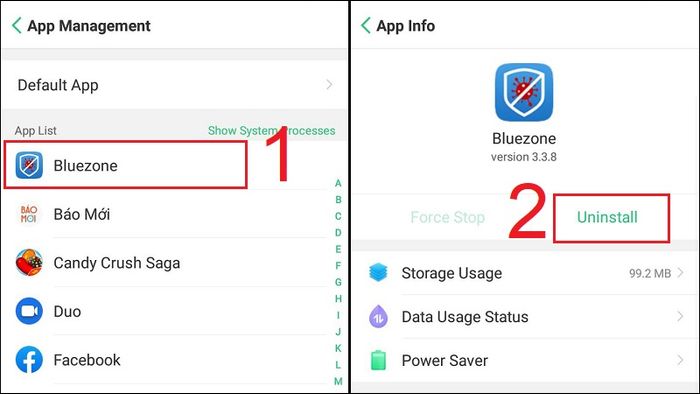Tap the Uninstall button
The width and height of the screenshot is (700, 394).
click(607, 217)
